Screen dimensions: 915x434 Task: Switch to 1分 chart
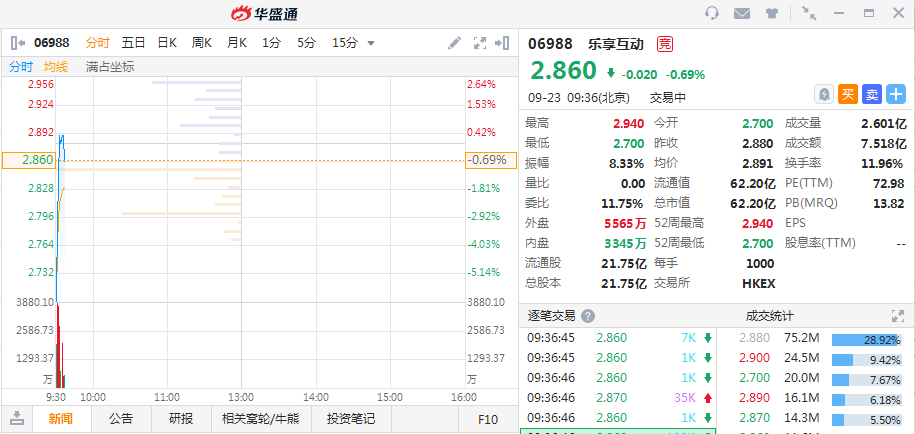coord(271,43)
